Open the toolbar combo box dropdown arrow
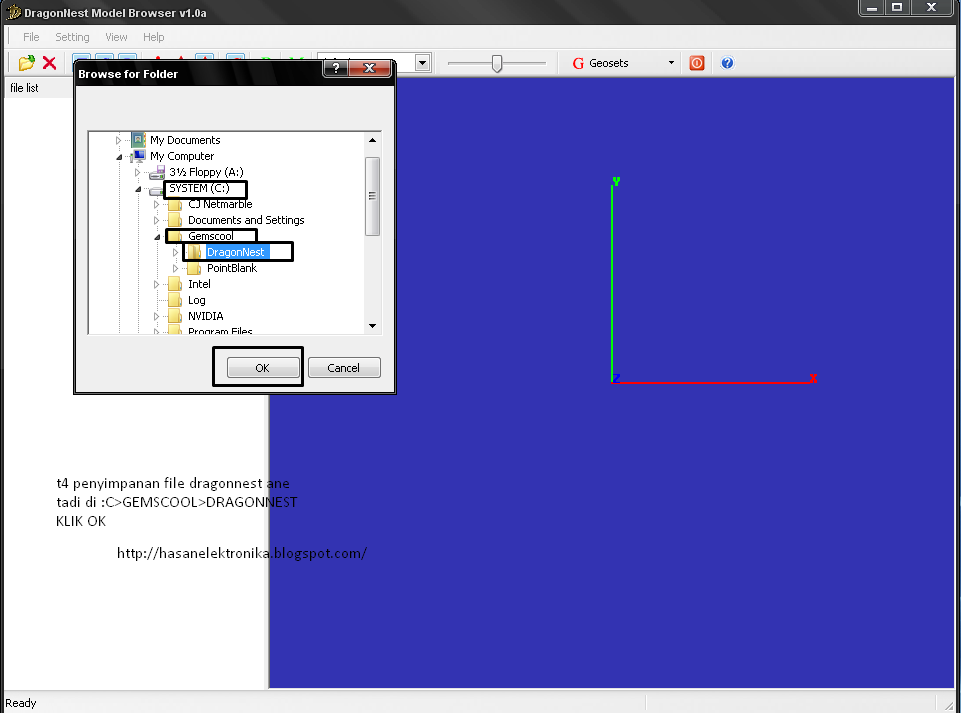The height and width of the screenshot is (713, 961). pyautogui.click(x=422, y=63)
